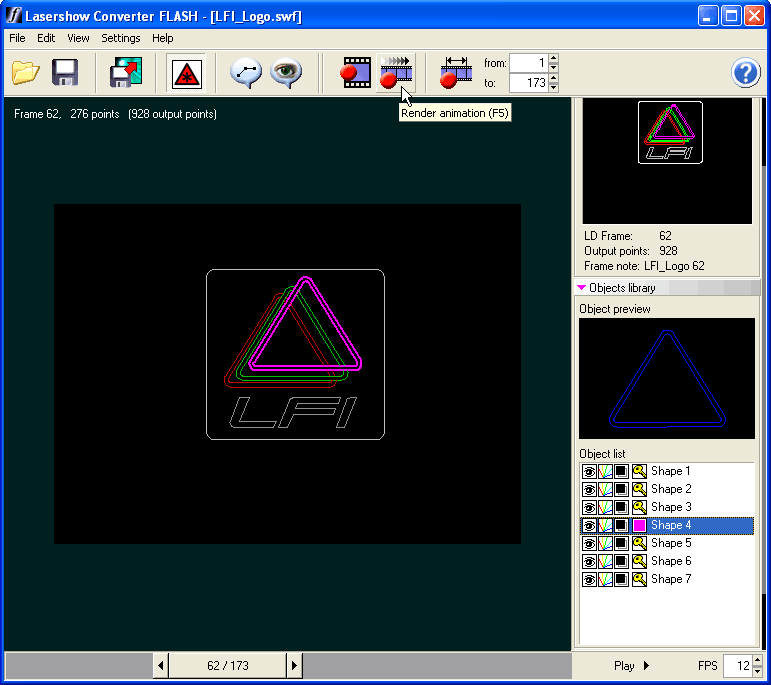This screenshot has width=771, height=685.
Task: Toggle visibility eye for Shape 1
Action: coord(589,471)
